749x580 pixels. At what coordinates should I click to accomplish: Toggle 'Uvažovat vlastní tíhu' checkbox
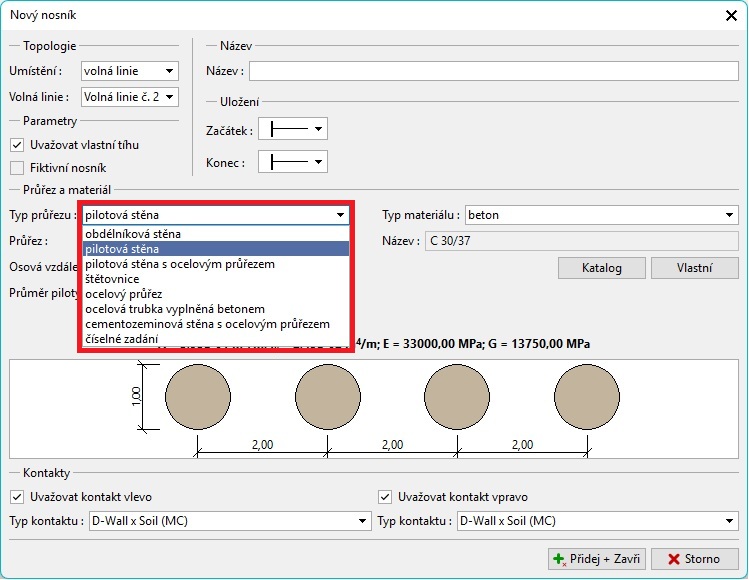click(x=17, y=145)
